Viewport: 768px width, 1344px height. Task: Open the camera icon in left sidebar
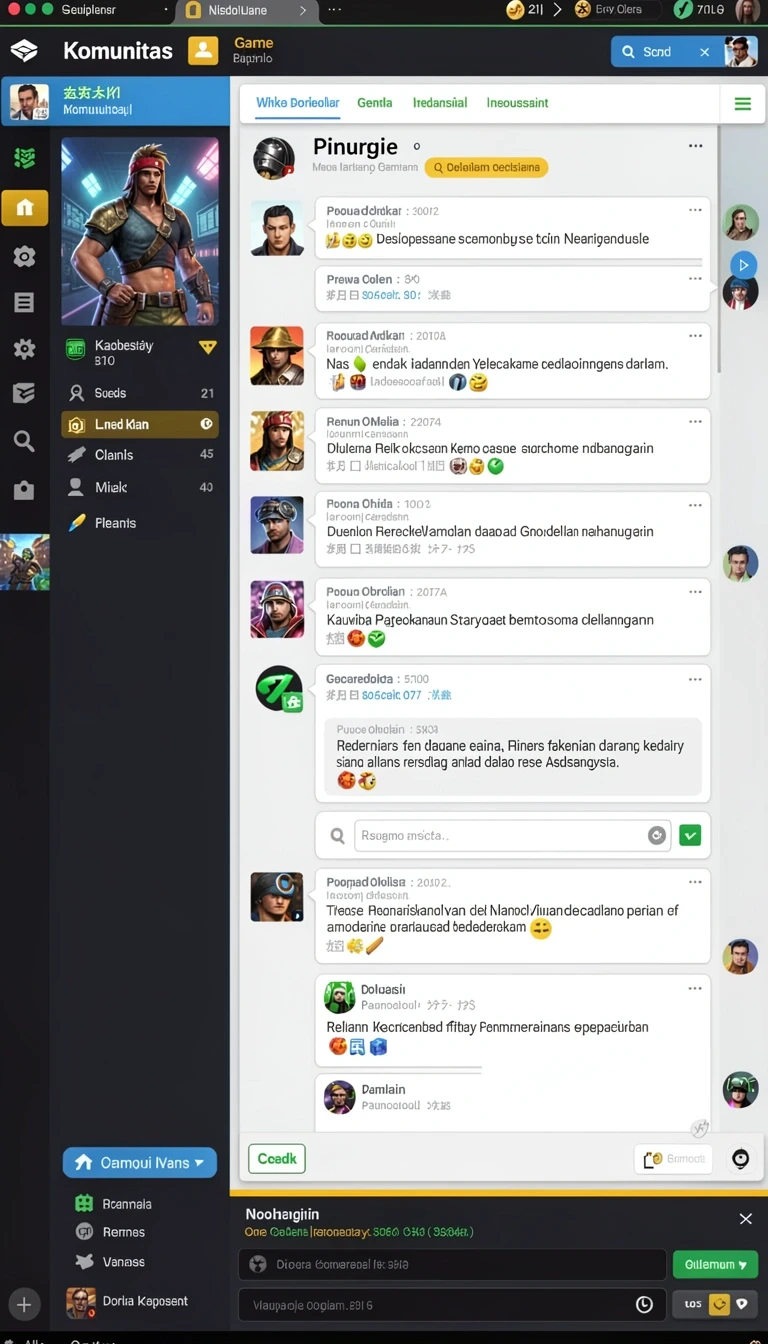24,490
